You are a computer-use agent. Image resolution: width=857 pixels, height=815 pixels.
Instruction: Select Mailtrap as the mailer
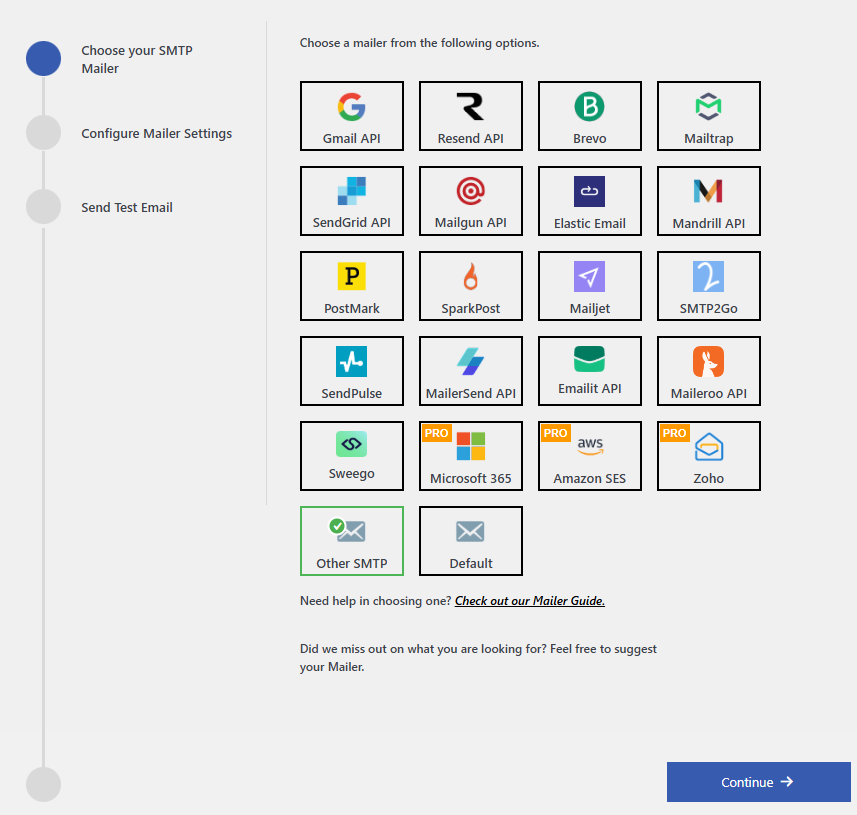point(709,116)
